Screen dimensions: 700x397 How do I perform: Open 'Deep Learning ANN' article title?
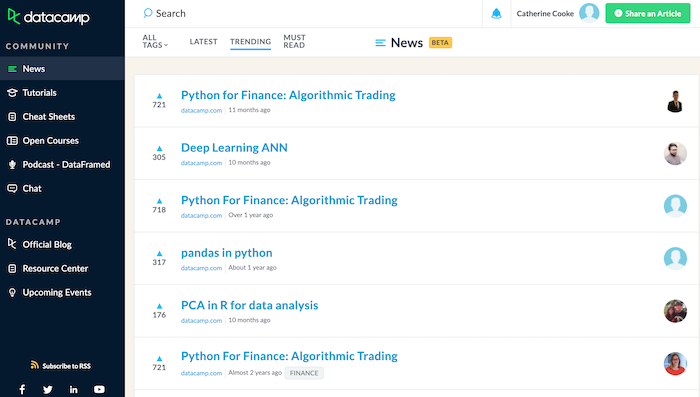[x=234, y=148]
